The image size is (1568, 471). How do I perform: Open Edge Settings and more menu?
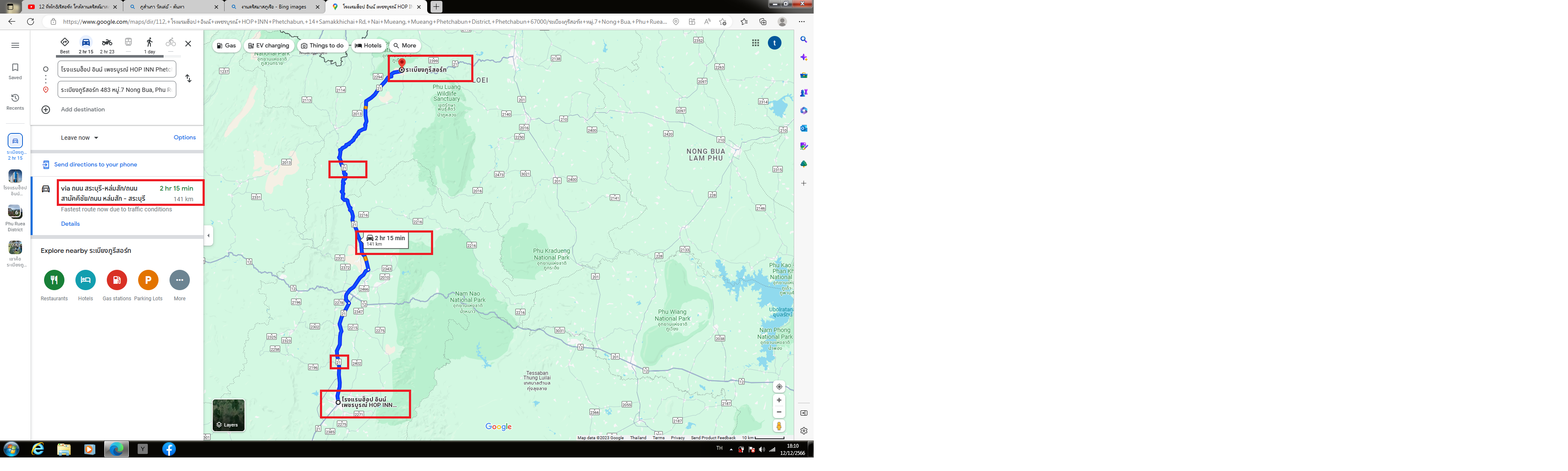(802, 22)
